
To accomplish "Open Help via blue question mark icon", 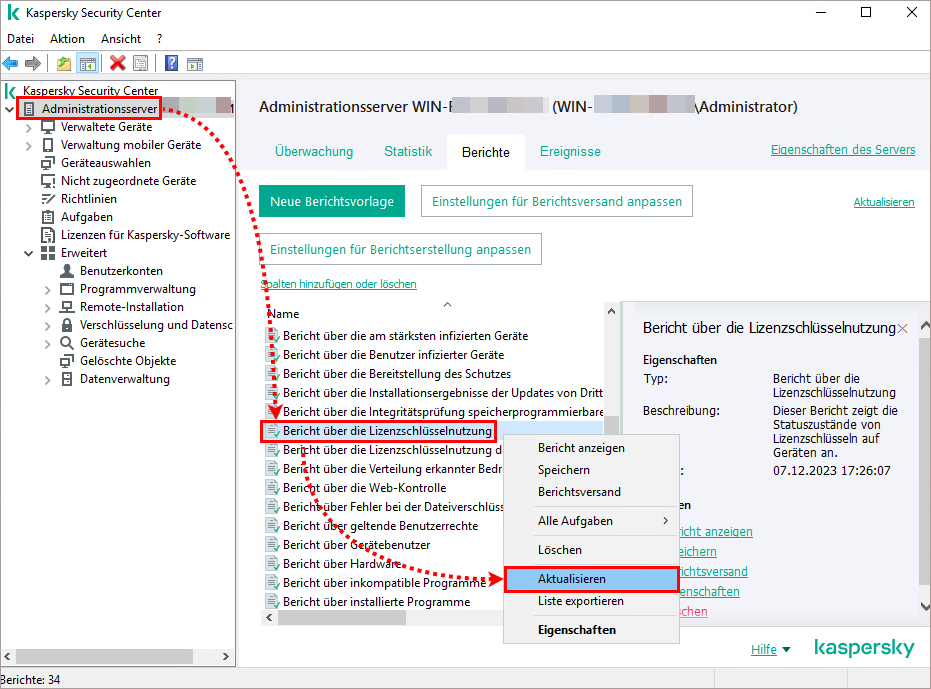I will click(171, 63).
